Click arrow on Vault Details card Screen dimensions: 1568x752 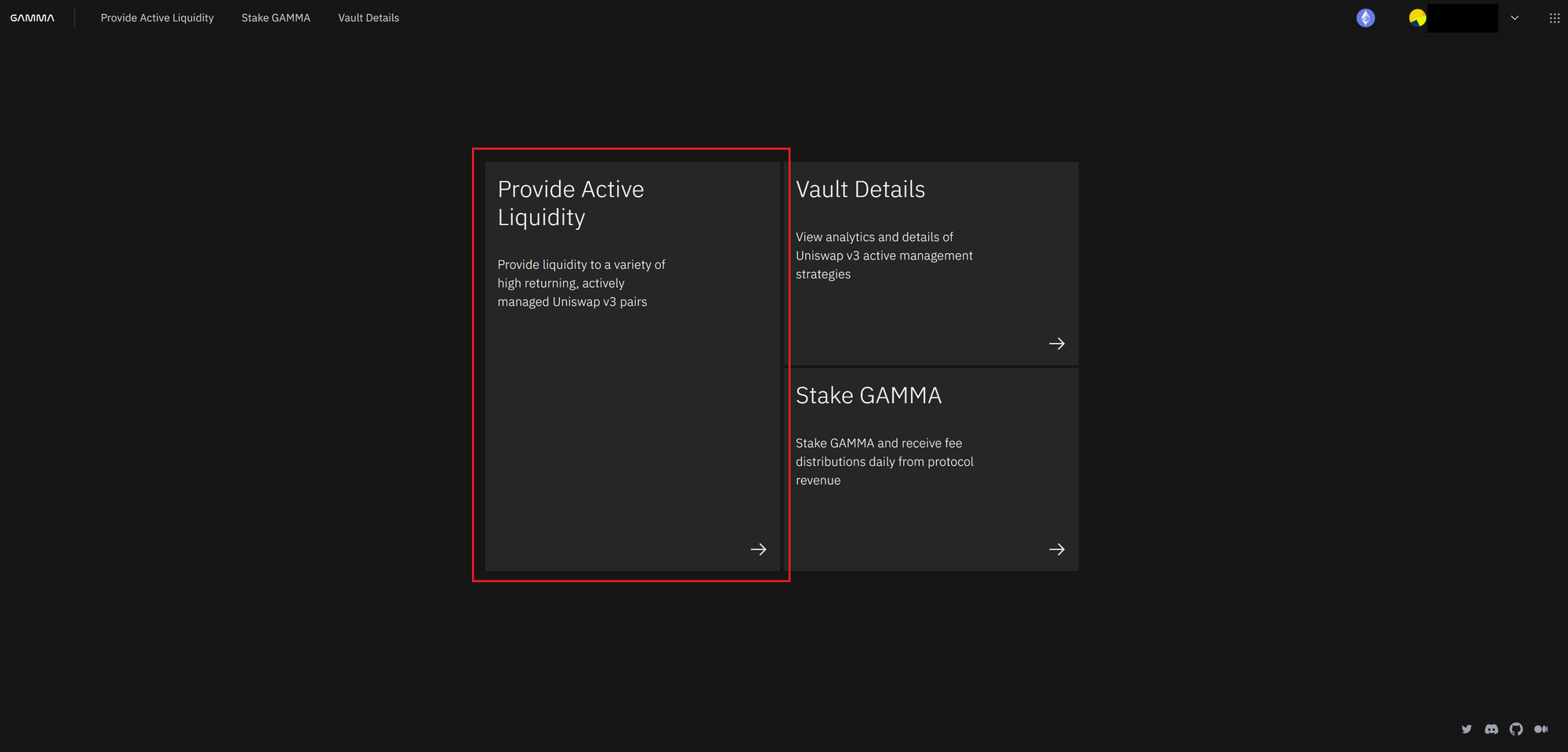pyautogui.click(x=1057, y=343)
